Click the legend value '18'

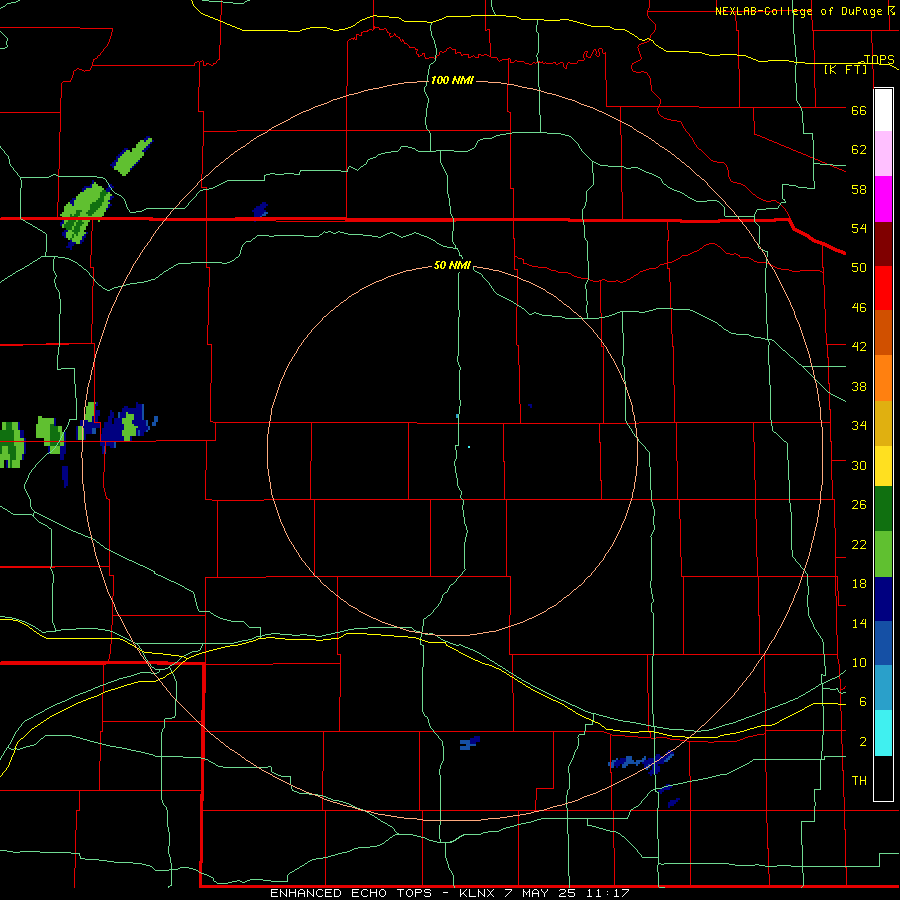(x=859, y=584)
